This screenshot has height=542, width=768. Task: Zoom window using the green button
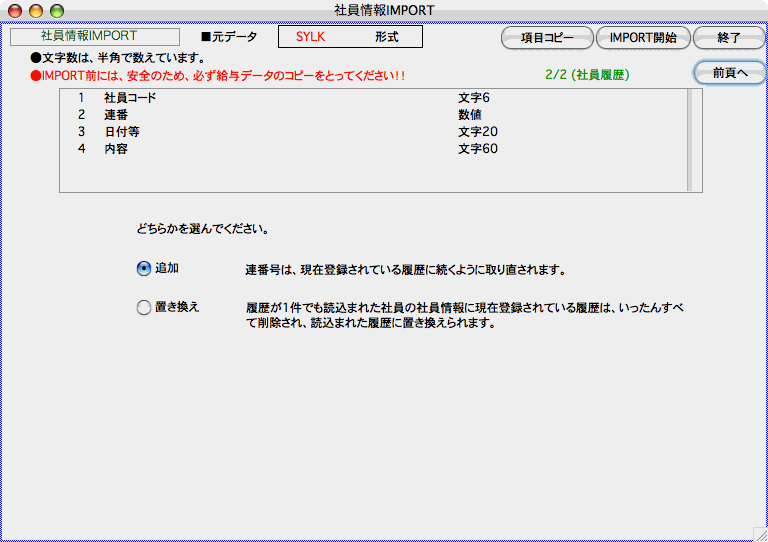pos(57,10)
